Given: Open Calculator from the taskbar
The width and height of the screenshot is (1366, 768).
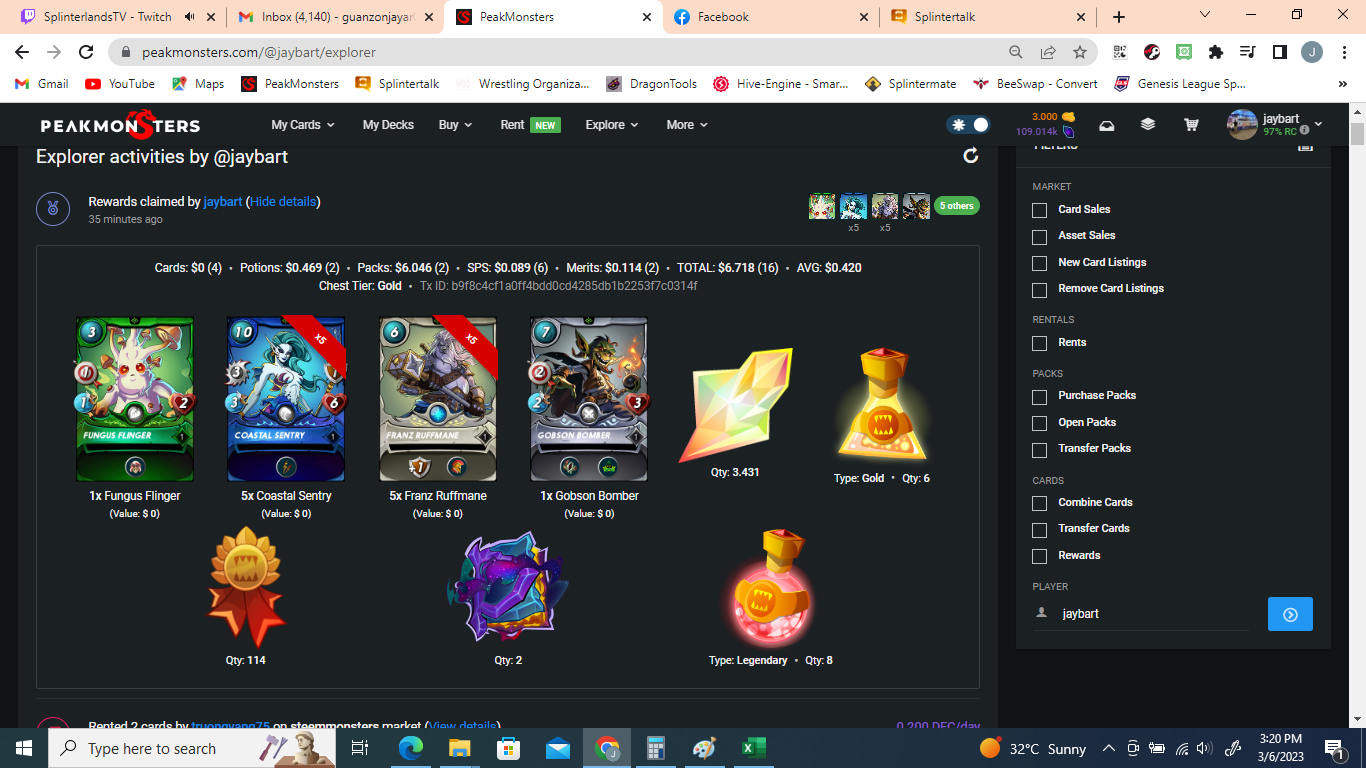Looking at the screenshot, I should point(656,748).
